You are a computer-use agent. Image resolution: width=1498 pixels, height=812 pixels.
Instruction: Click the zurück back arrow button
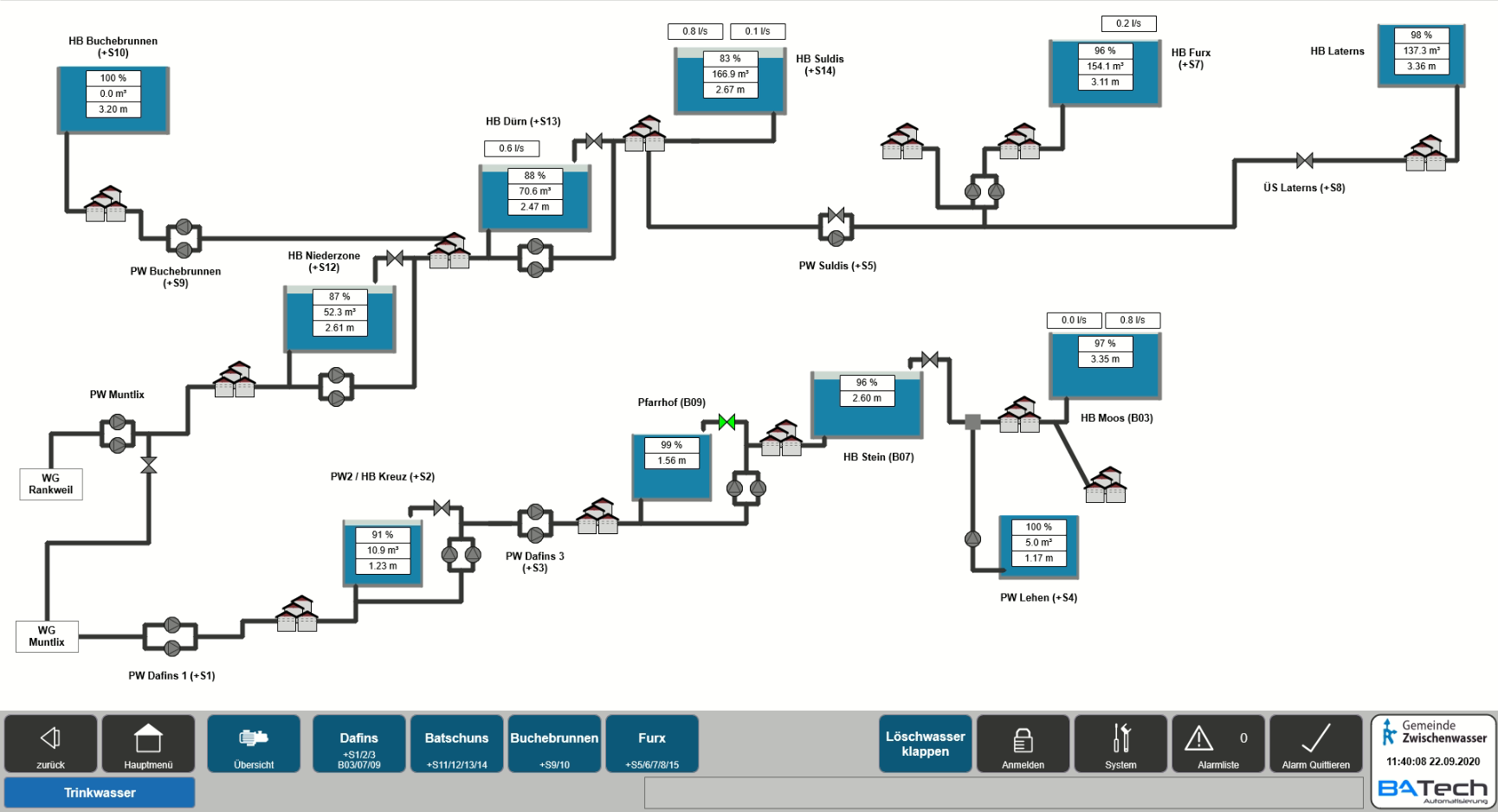[51, 743]
